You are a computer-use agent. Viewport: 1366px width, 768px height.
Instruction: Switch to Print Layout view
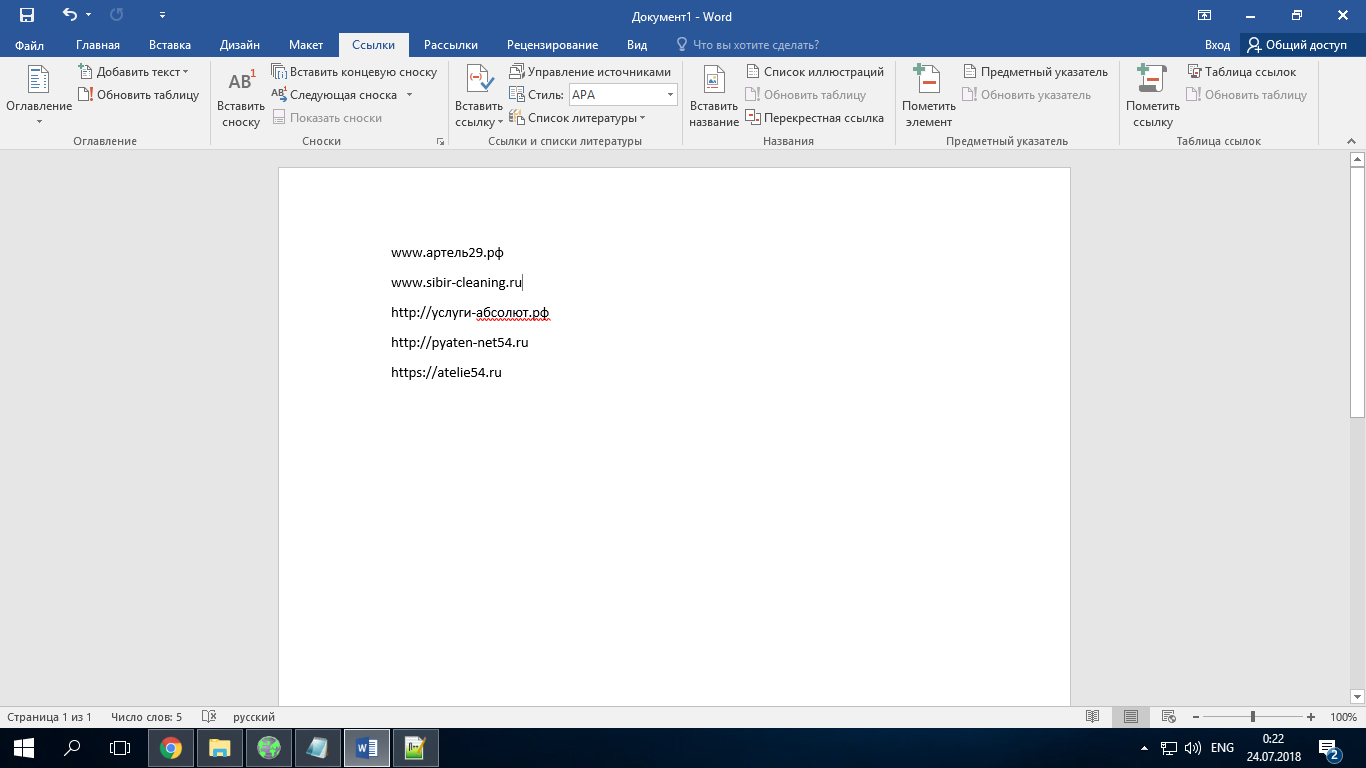(x=1131, y=717)
